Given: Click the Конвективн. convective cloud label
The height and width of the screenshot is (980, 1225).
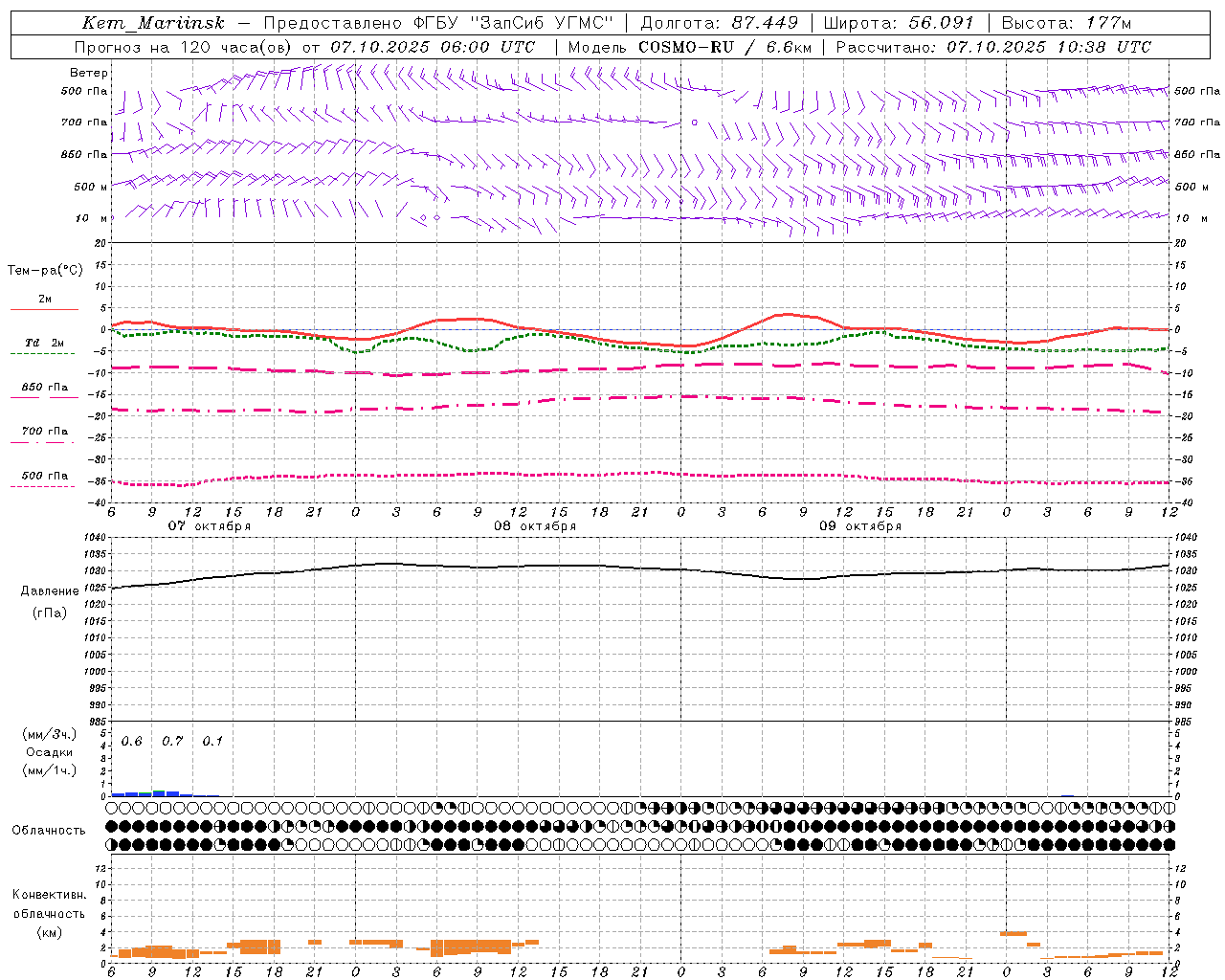Looking at the screenshot, I should (x=50, y=895).
